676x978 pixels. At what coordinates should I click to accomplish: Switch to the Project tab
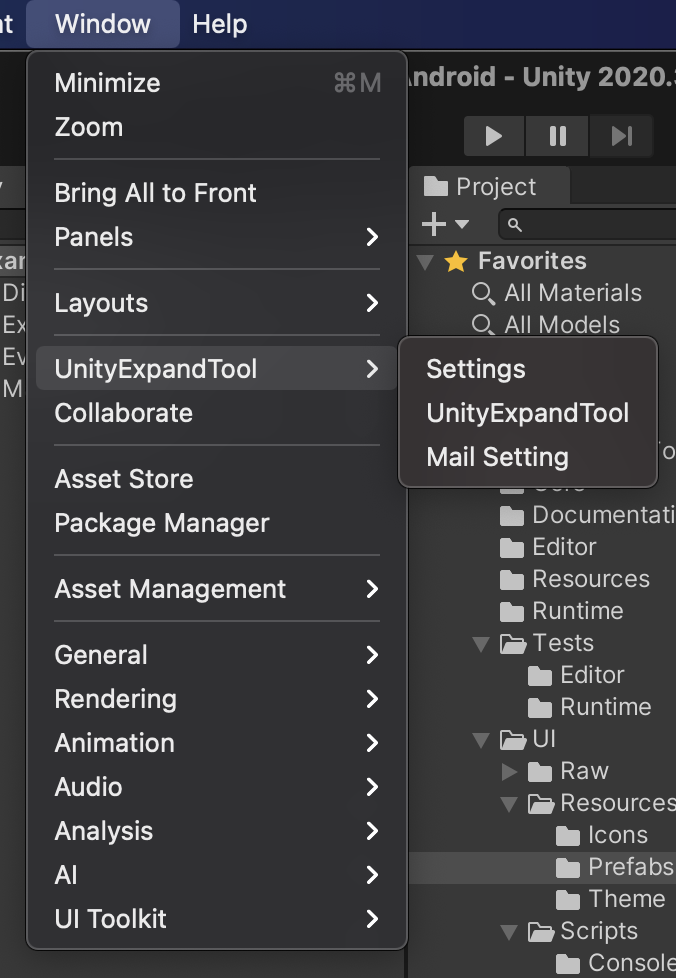(490, 186)
